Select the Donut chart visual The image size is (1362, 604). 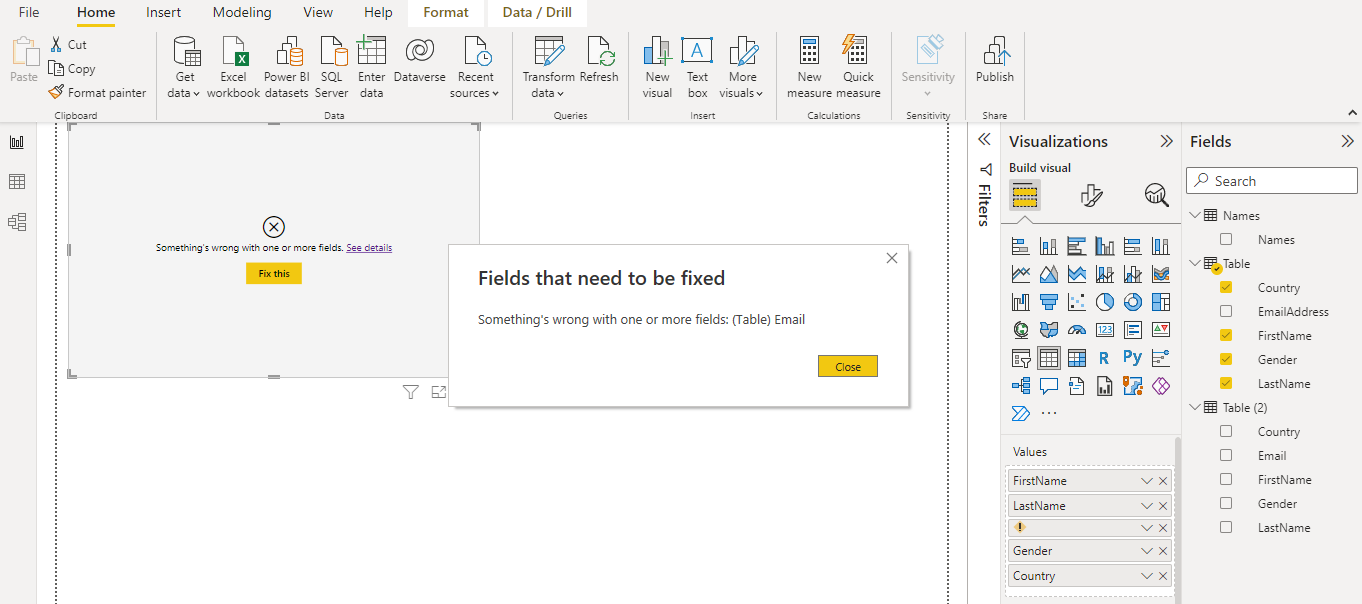[1133, 302]
